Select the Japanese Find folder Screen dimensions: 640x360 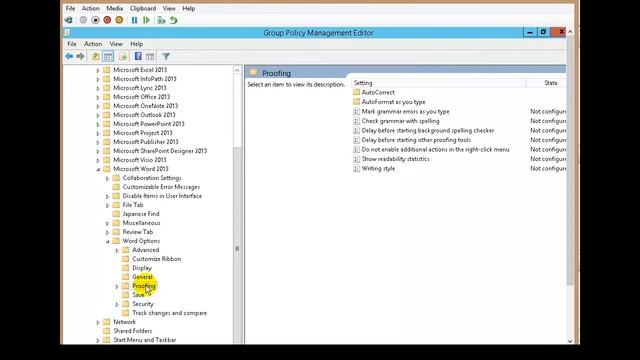pyautogui.click(x=141, y=213)
